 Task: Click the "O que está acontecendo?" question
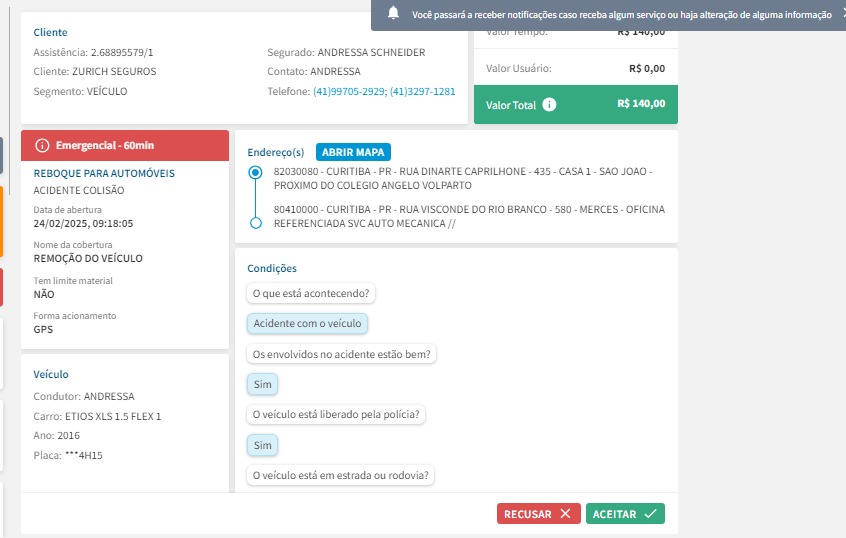click(311, 294)
